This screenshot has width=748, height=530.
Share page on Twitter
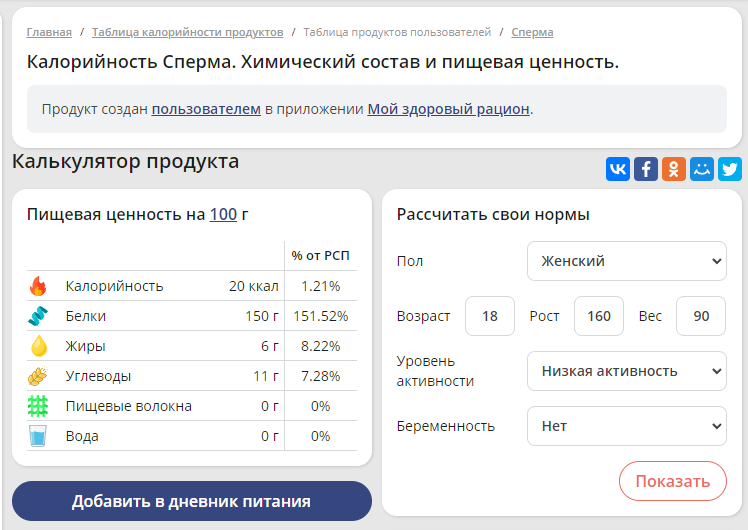(x=730, y=169)
